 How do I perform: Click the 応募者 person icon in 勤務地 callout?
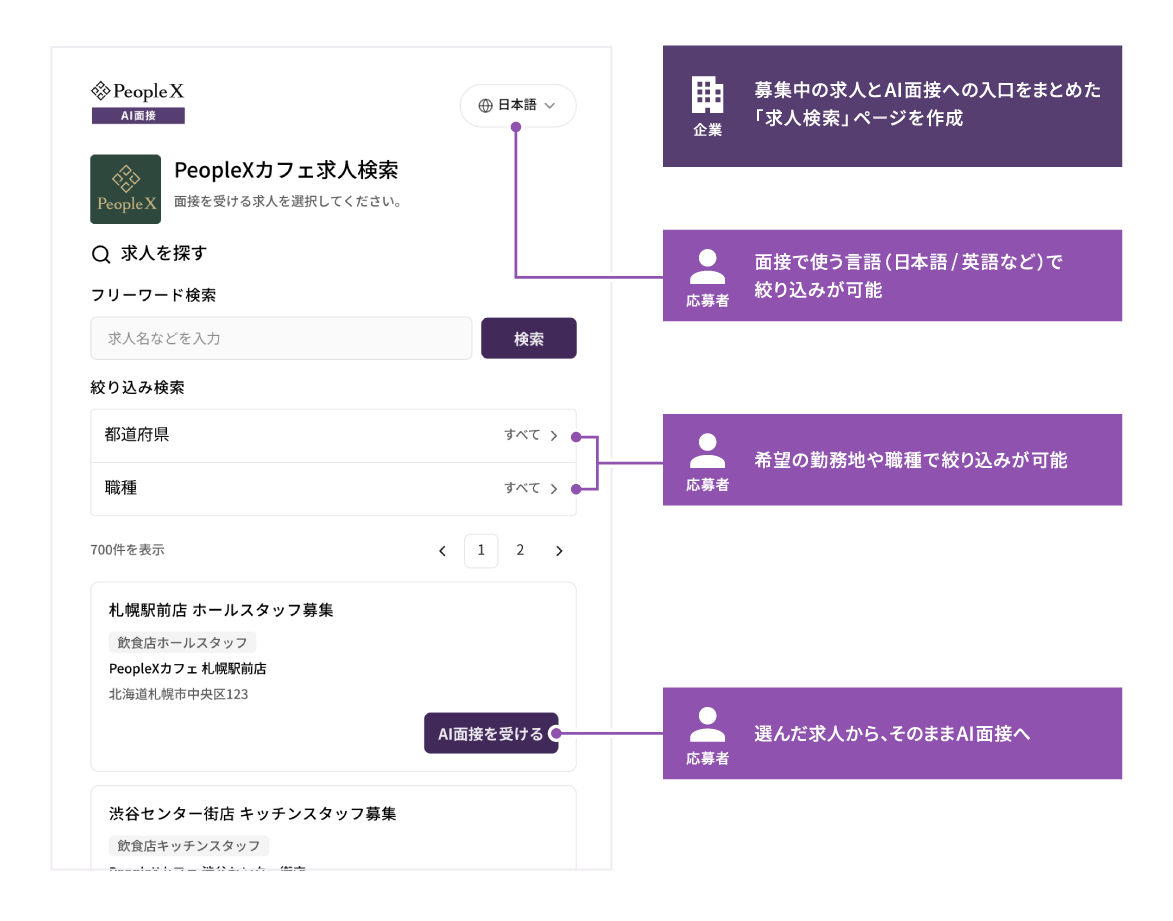pyautogui.click(x=707, y=451)
